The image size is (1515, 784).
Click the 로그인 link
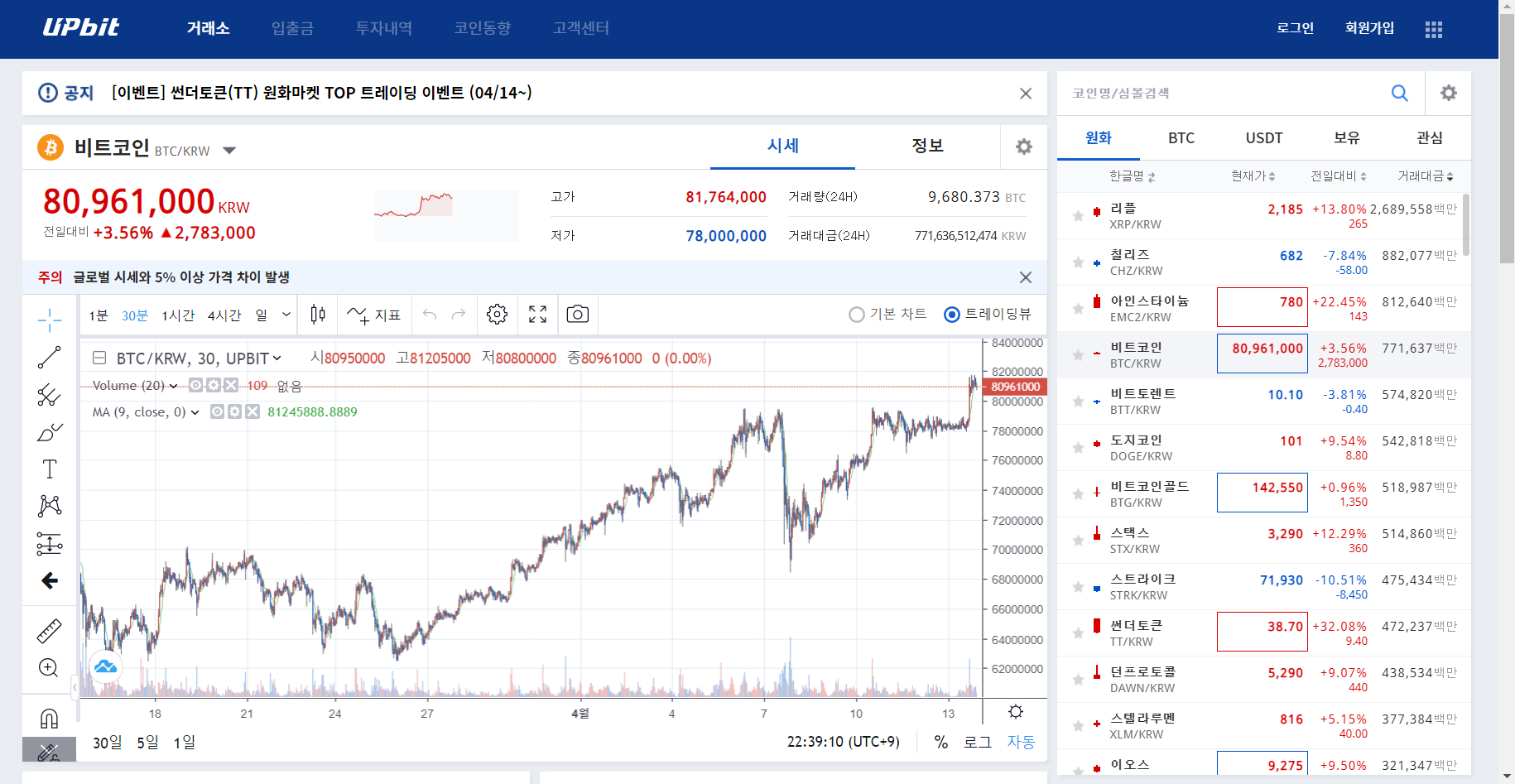point(1296,28)
